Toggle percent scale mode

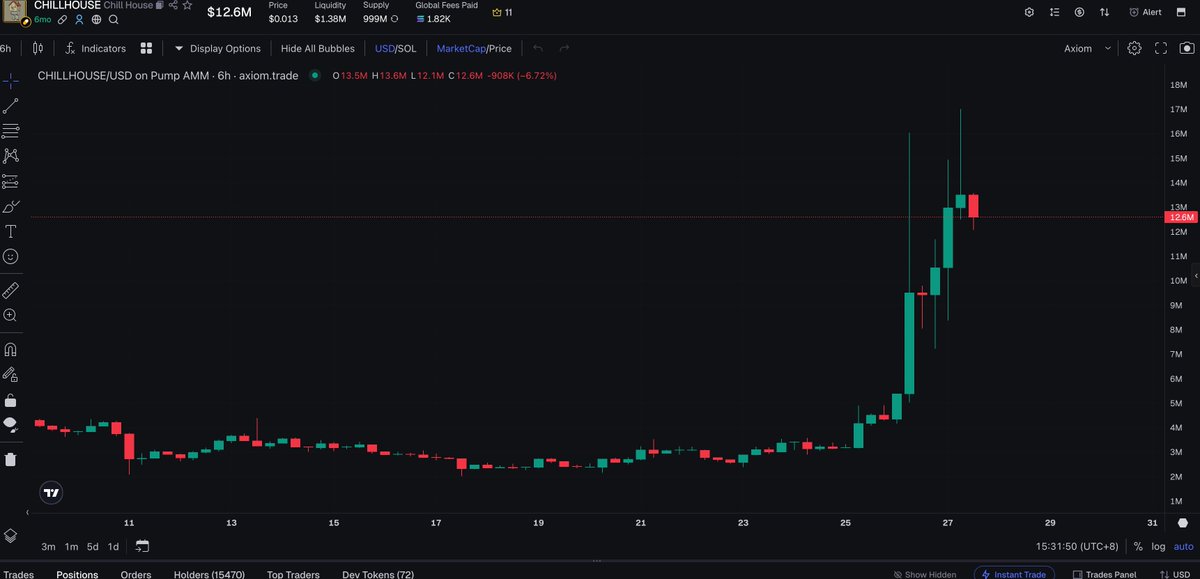(1138, 547)
